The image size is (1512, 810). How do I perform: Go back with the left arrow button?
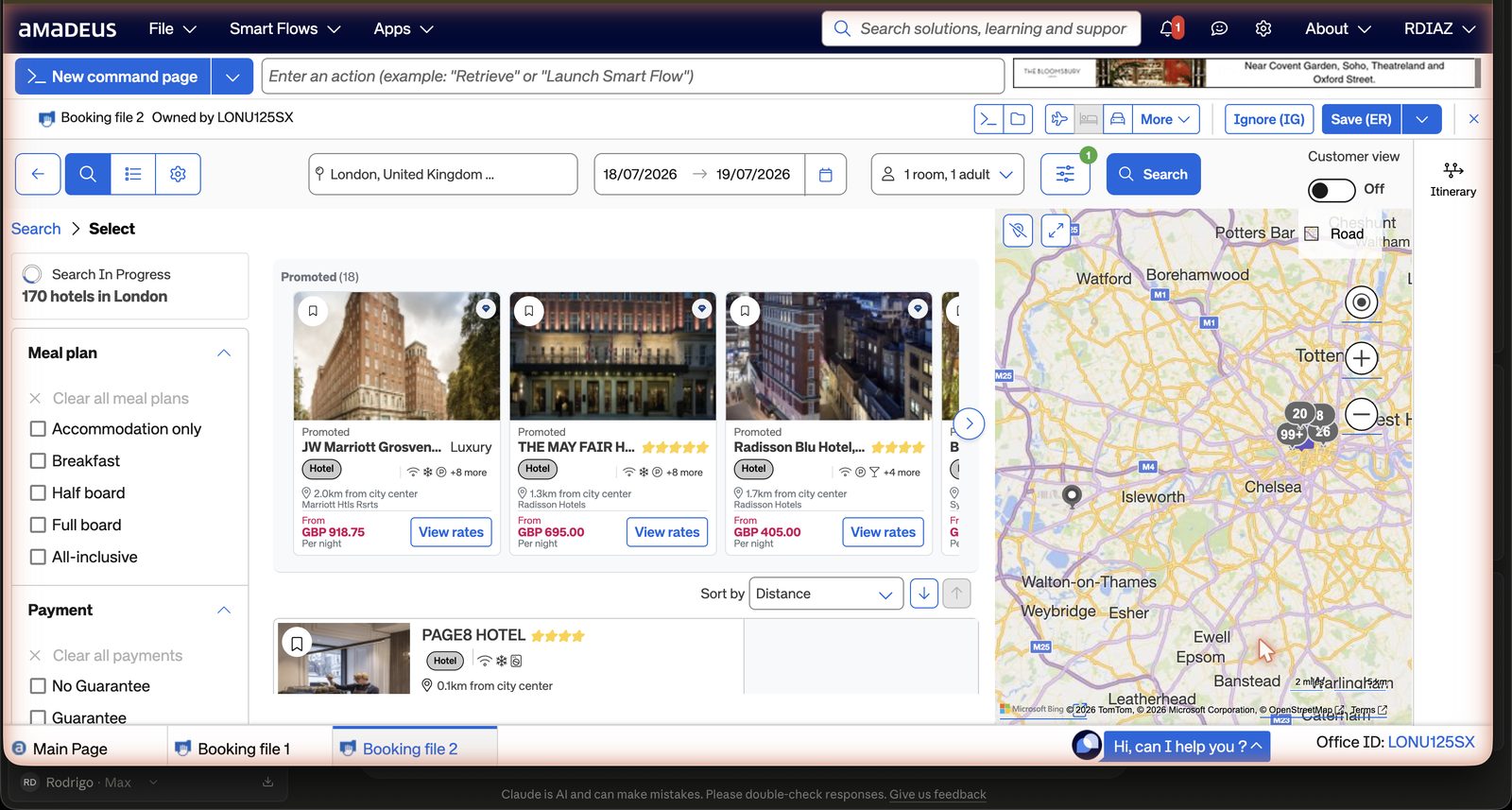38,174
